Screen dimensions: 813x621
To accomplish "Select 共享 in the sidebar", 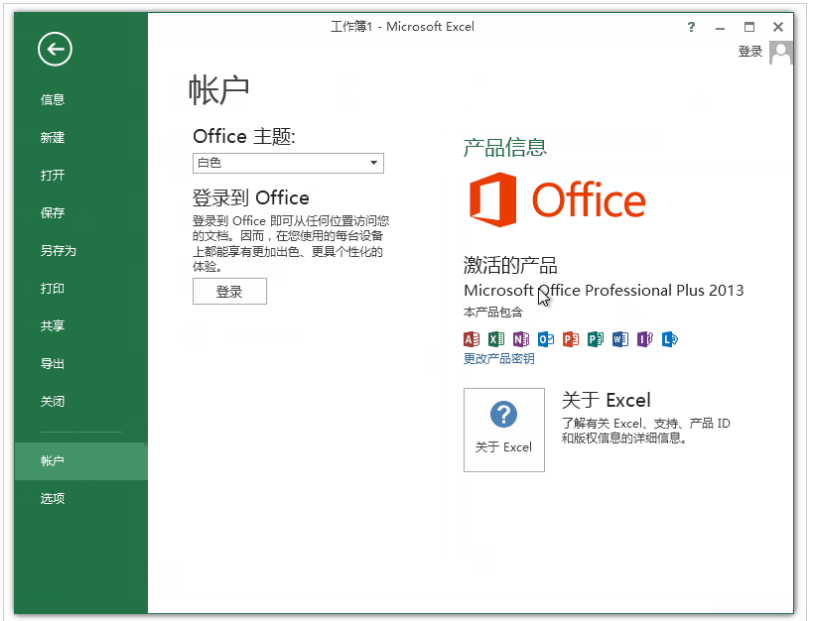I will tap(52, 327).
